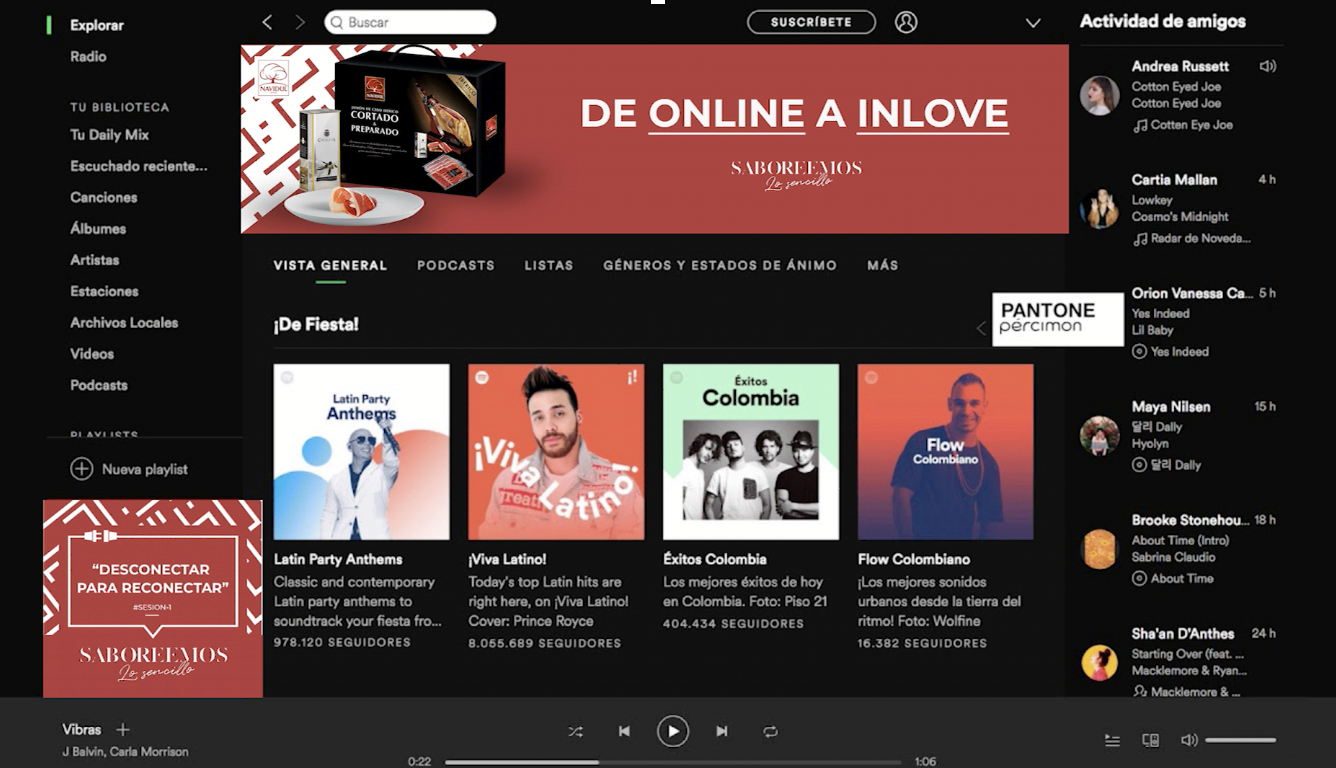The image size is (1336, 768).
Task: Switch to the Podcasts tab
Action: pos(456,265)
